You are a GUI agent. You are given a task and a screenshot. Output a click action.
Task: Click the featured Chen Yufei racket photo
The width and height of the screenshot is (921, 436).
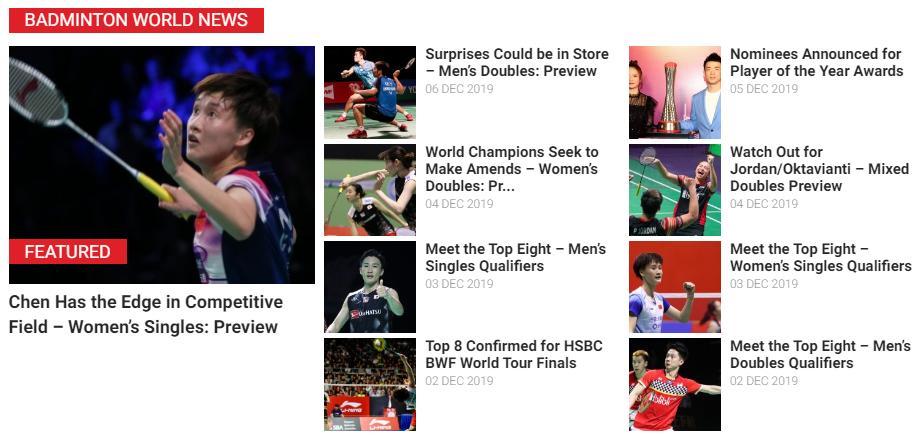click(x=162, y=165)
